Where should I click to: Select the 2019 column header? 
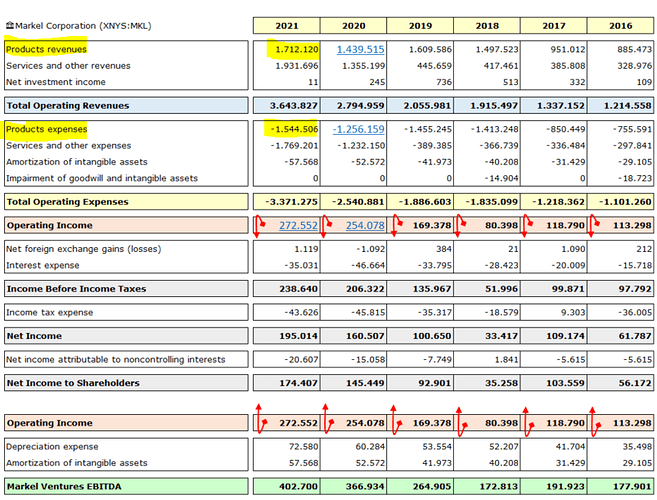pos(420,26)
